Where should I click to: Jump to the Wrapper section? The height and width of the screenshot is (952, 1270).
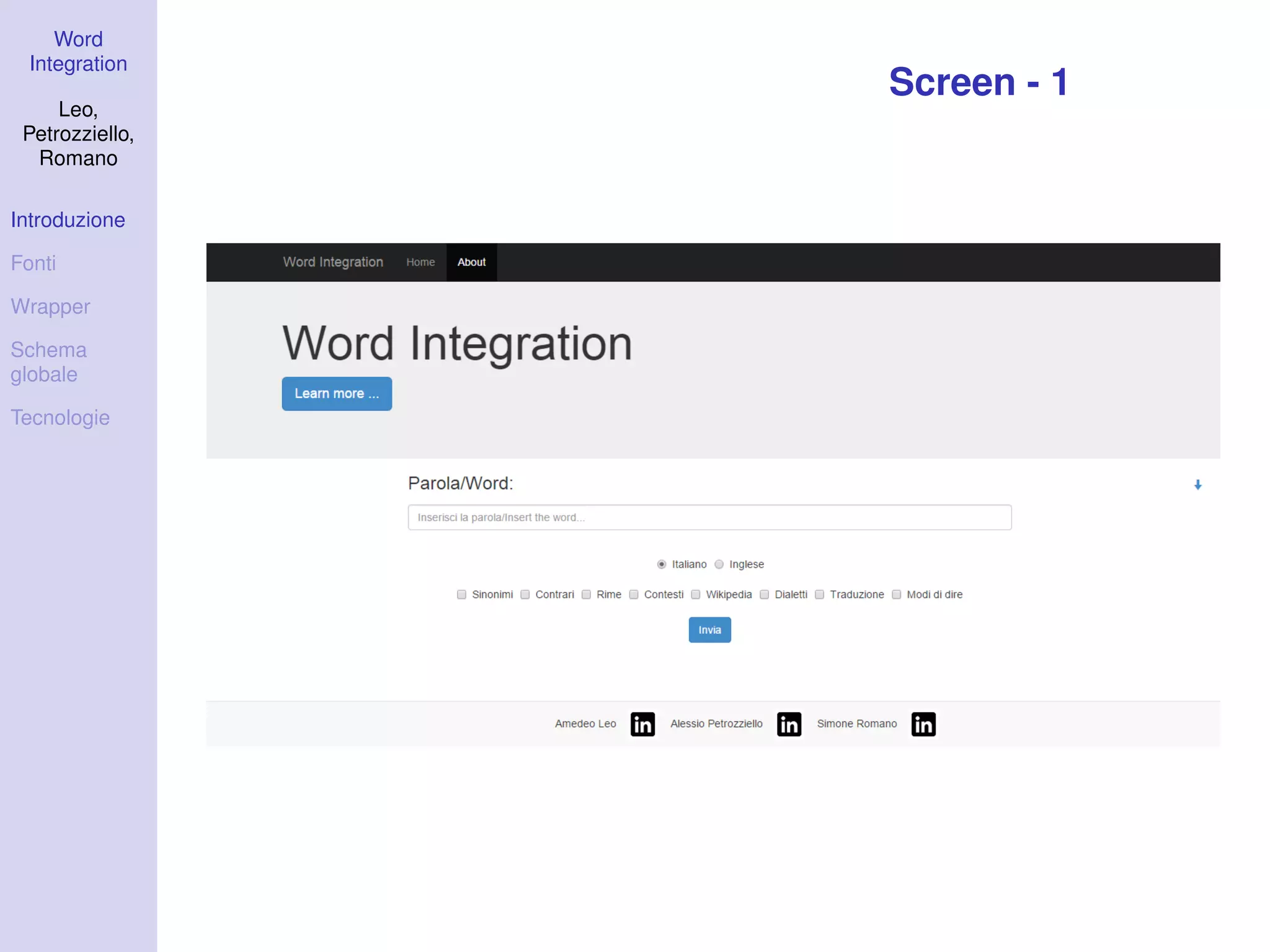point(51,307)
